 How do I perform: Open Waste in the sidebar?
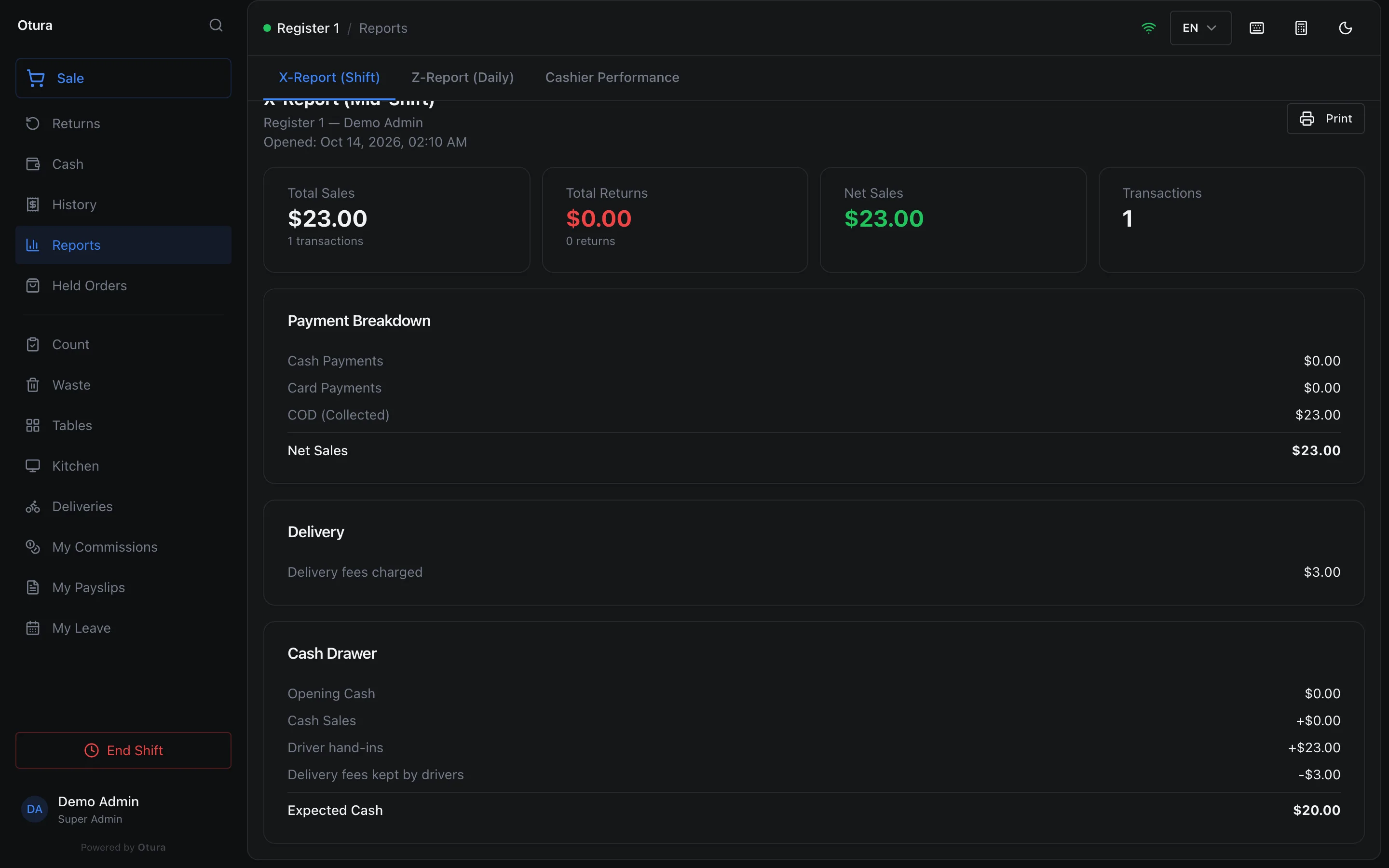point(123,385)
